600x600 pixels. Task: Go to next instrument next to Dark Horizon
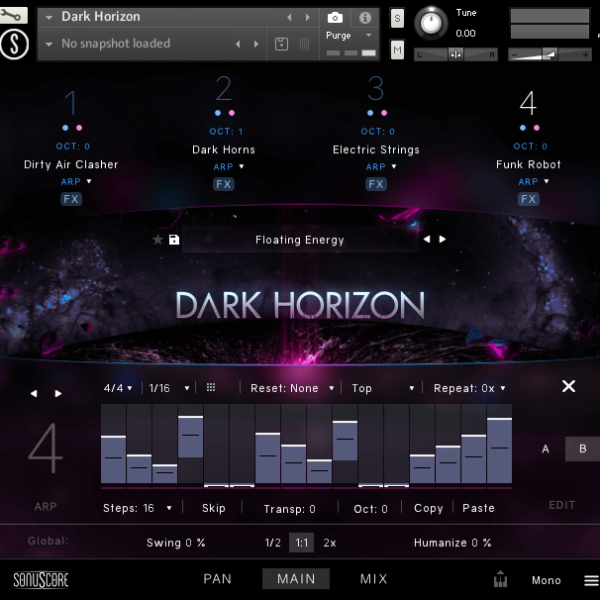point(307,17)
